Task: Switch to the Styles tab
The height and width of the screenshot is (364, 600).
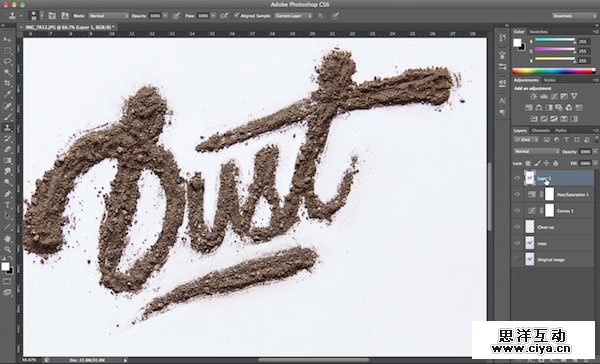Action: pos(549,80)
